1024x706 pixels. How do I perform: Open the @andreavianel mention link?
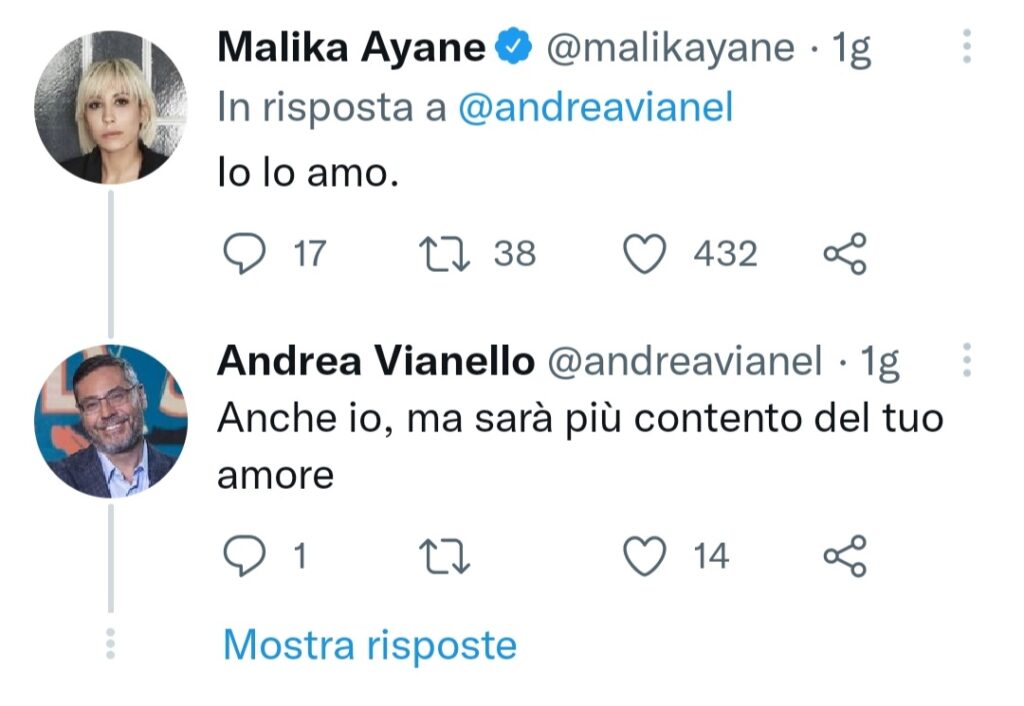tap(595, 108)
